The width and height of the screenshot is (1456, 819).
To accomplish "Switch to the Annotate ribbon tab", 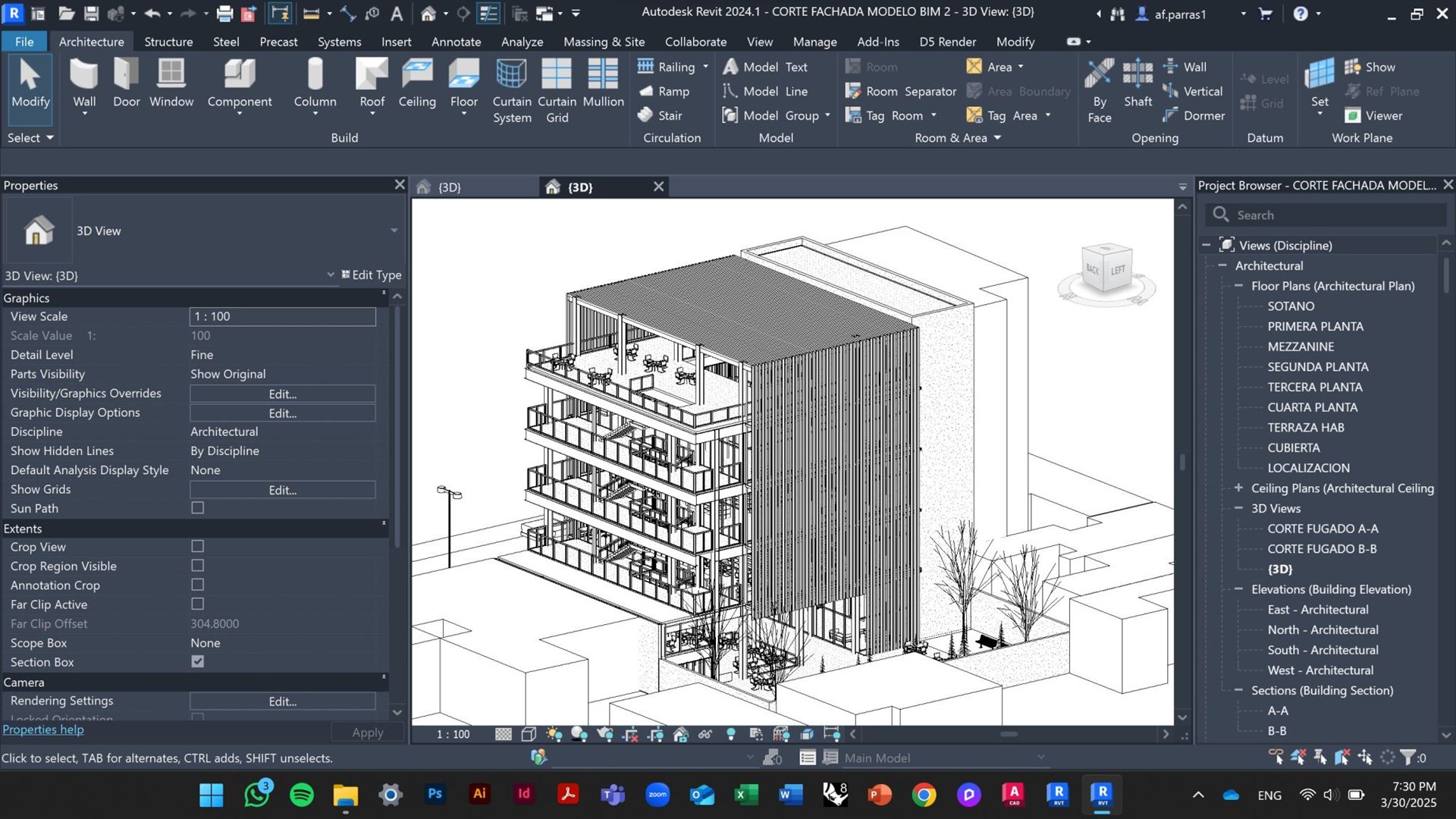I will click(456, 42).
